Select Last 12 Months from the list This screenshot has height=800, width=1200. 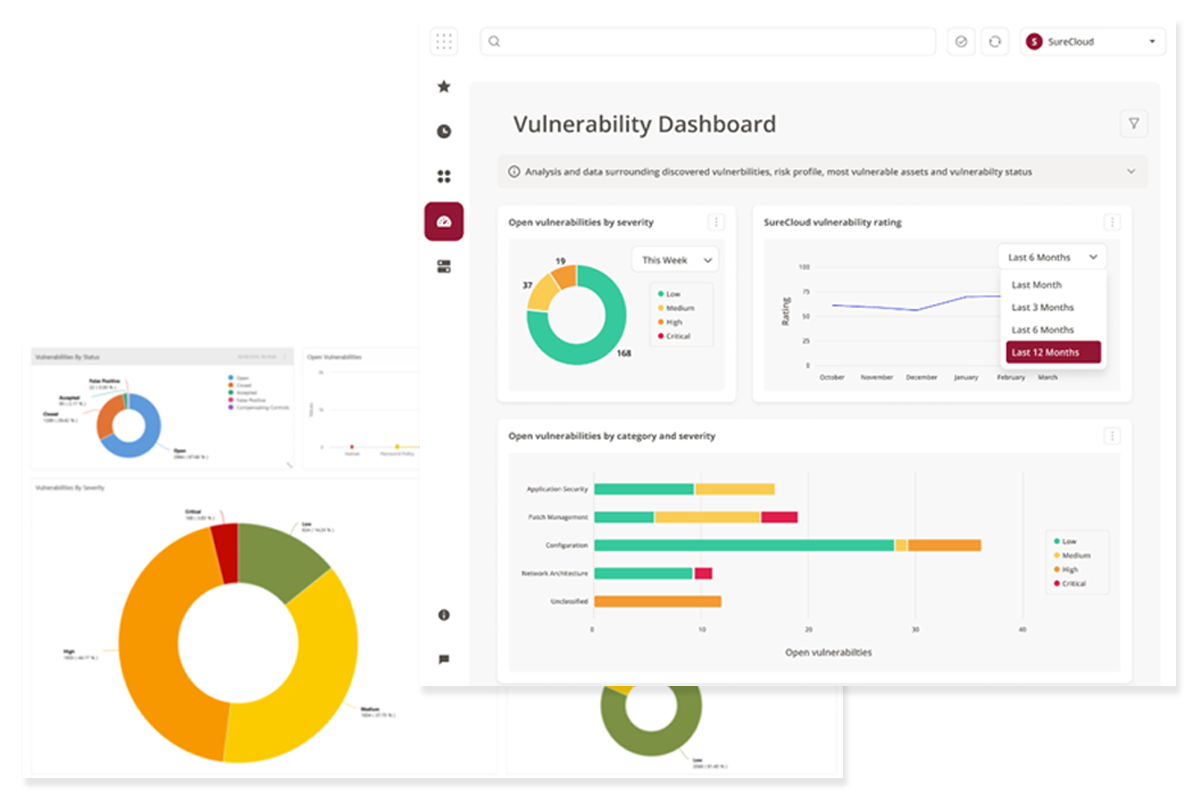click(1052, 352)
